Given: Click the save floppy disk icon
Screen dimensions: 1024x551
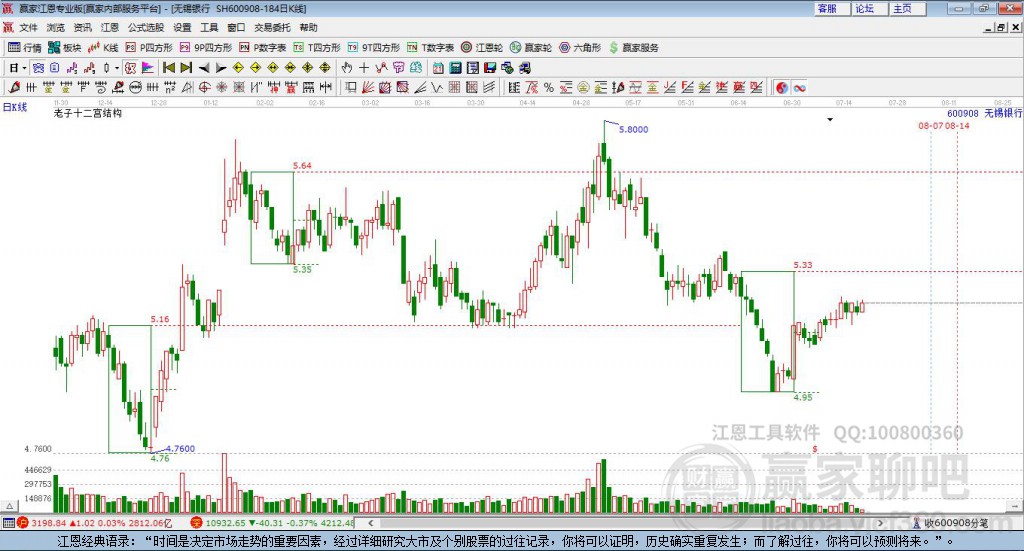Looking at the screenshot, I should click(x=490, y=68).
